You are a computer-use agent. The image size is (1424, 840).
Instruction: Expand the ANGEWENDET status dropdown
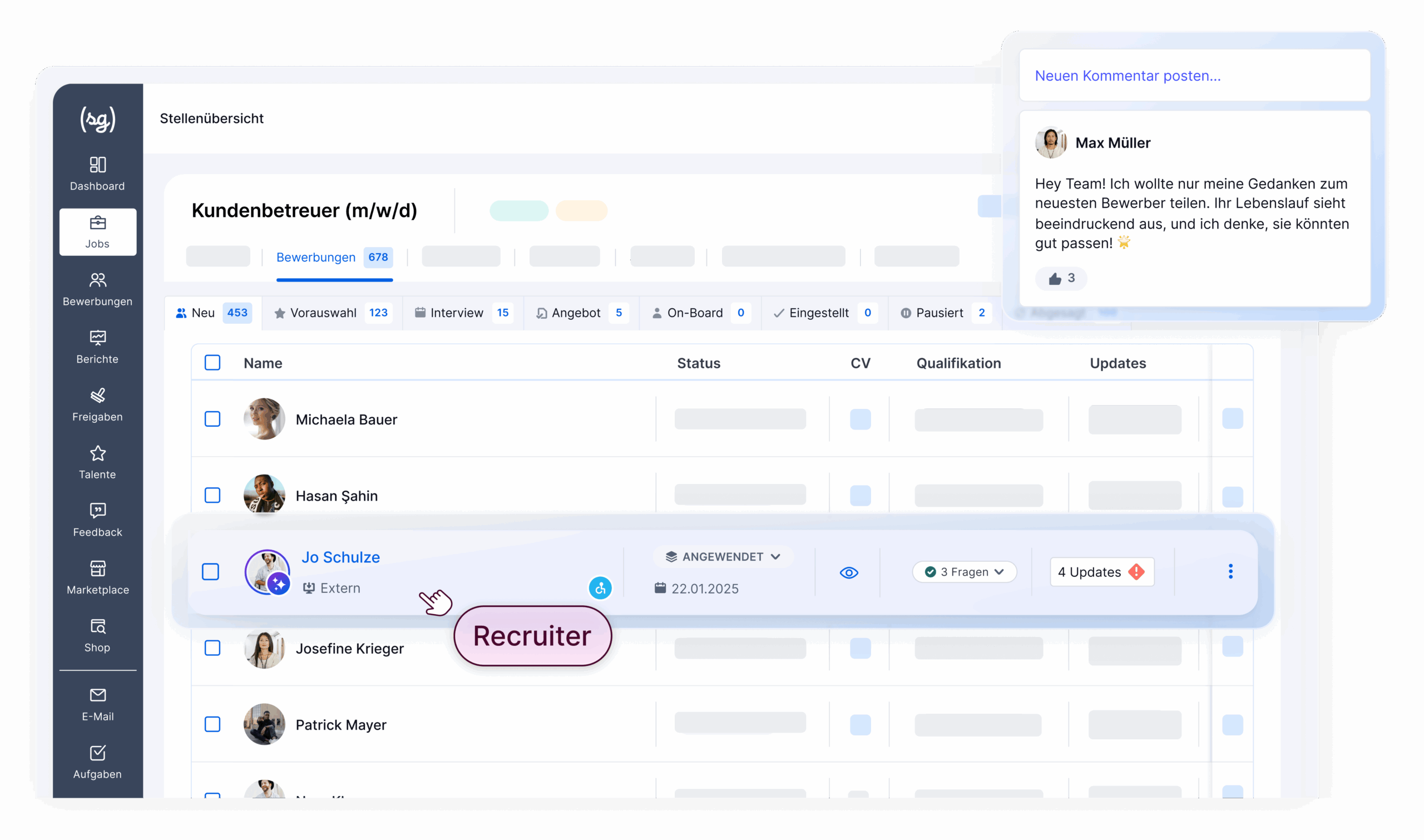[x=723, y=556]
